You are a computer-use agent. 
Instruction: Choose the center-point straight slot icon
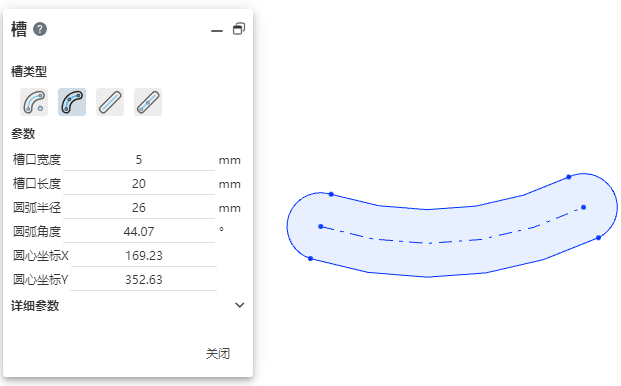148,102
